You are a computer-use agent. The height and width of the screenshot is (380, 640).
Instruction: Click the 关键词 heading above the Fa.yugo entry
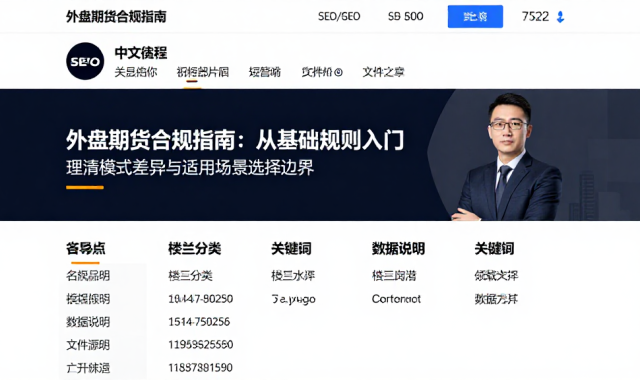[291, 248]
